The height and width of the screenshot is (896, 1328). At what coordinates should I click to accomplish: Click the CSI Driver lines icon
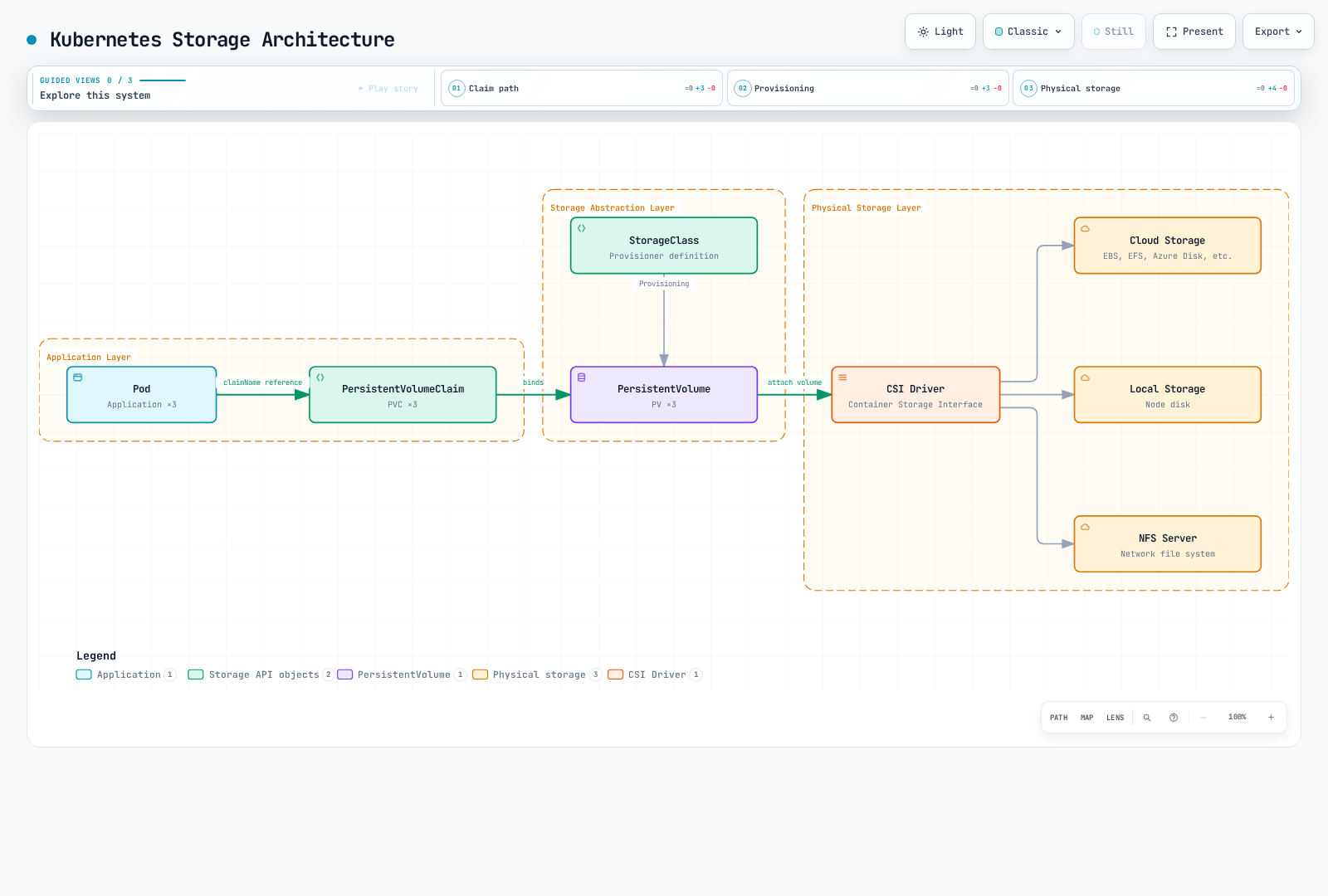click(x=842, y=377)
